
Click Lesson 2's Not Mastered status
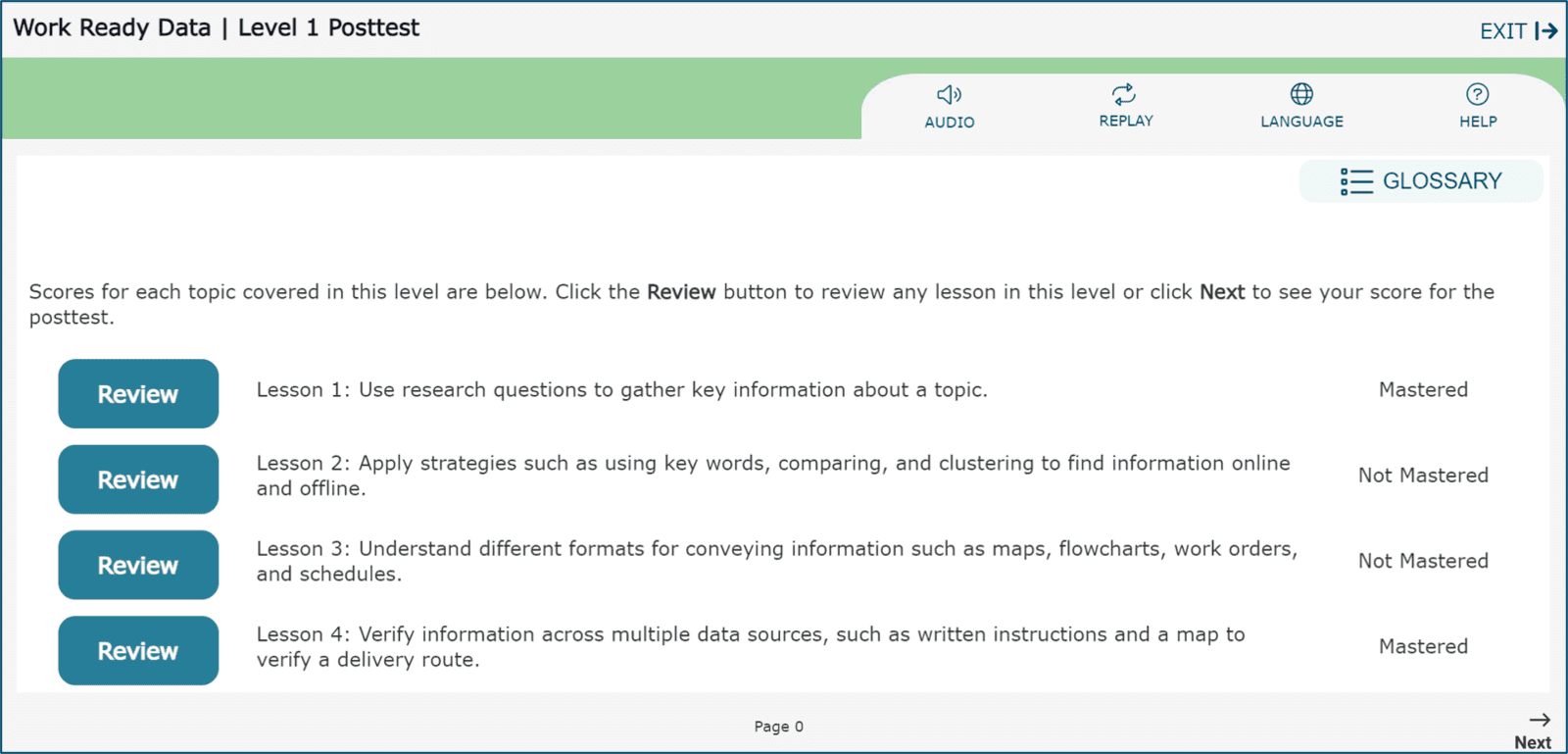(x=1423, y=476)
